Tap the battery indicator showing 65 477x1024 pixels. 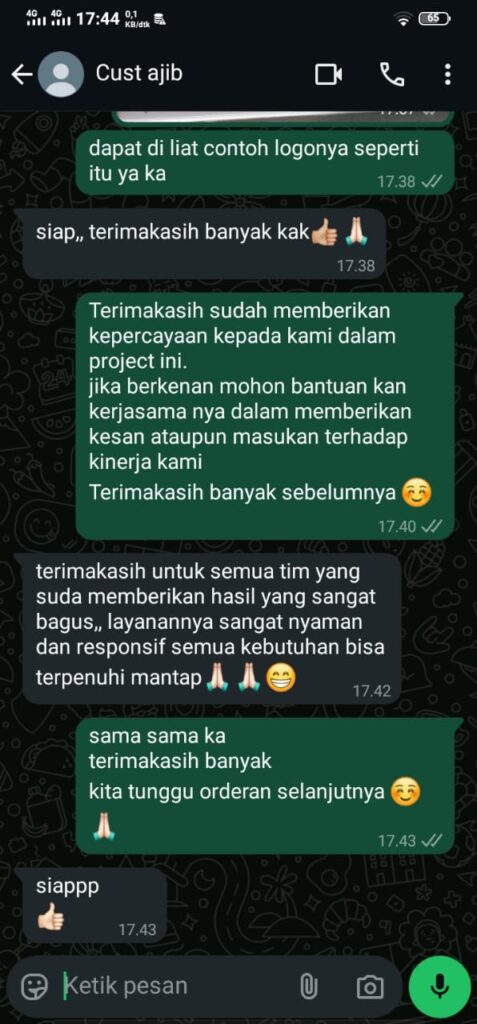(x=433, y=18)
